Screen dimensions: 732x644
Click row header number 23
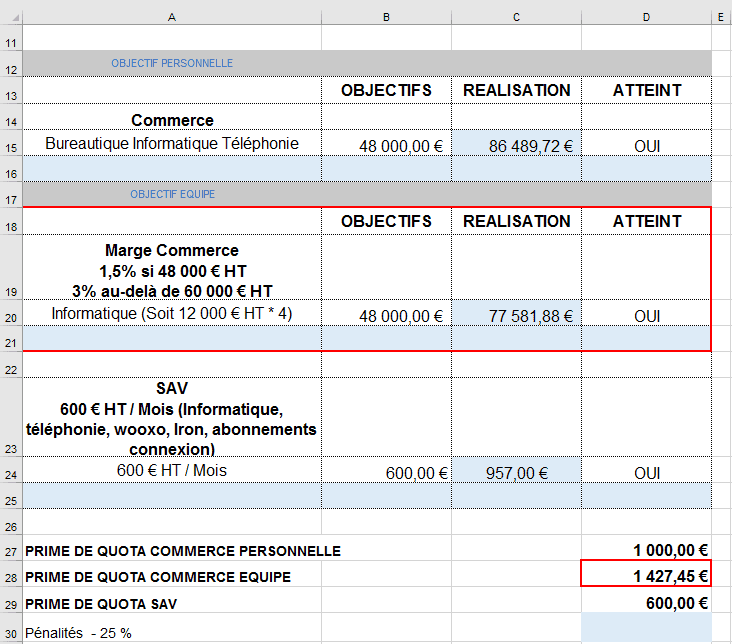pos(11,450)
